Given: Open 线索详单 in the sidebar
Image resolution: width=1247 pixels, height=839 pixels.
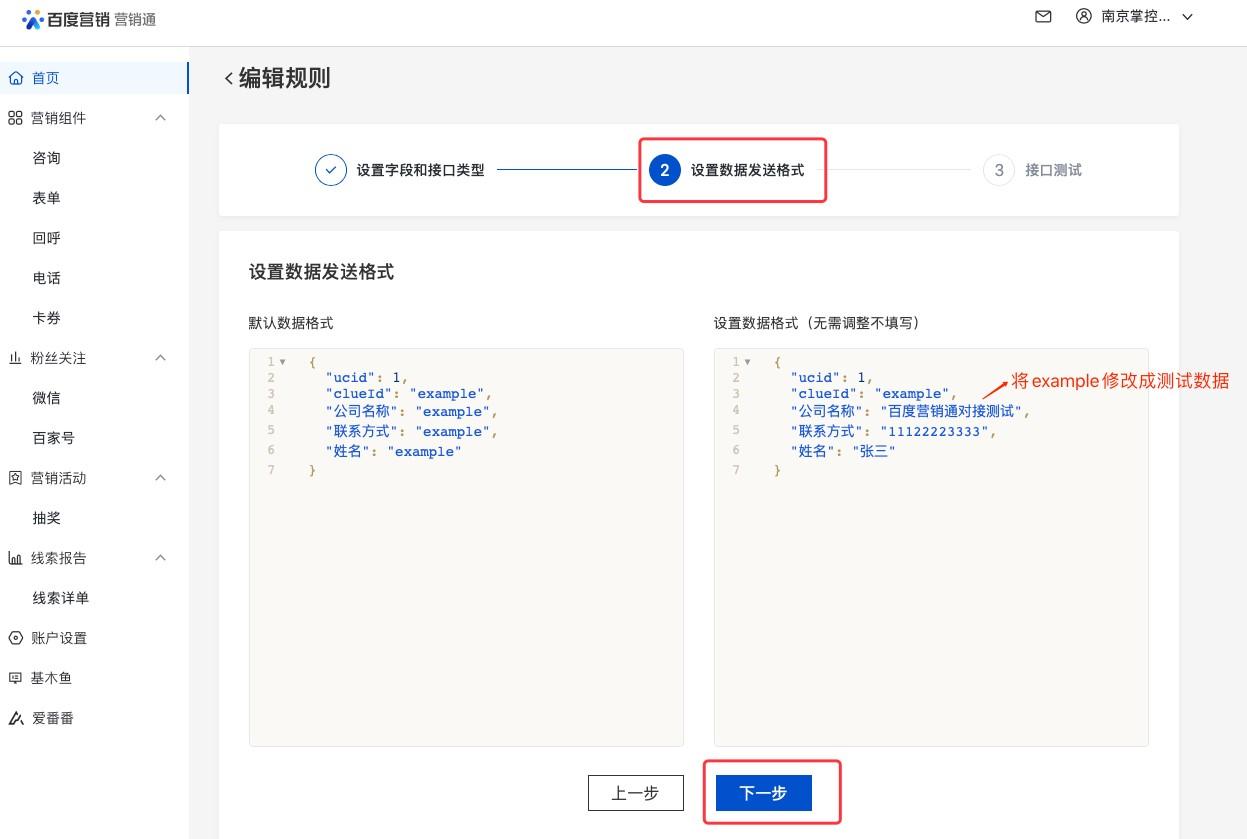Looking at the screenshot, I should point(61,598).
